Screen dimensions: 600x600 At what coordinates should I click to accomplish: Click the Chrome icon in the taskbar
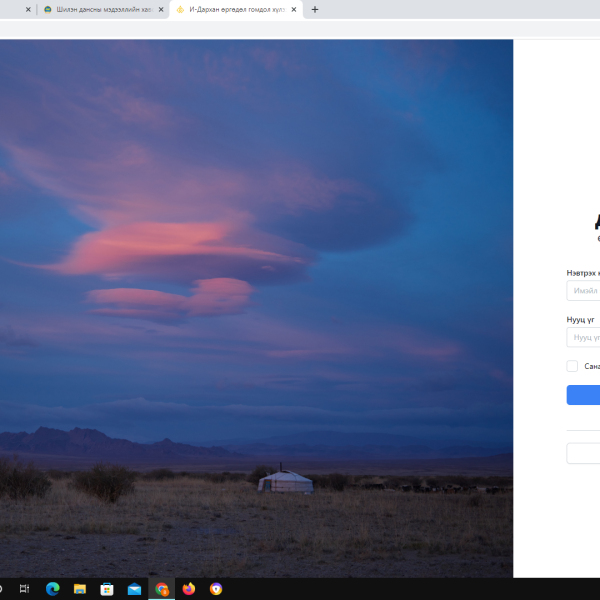click(162, 589)
